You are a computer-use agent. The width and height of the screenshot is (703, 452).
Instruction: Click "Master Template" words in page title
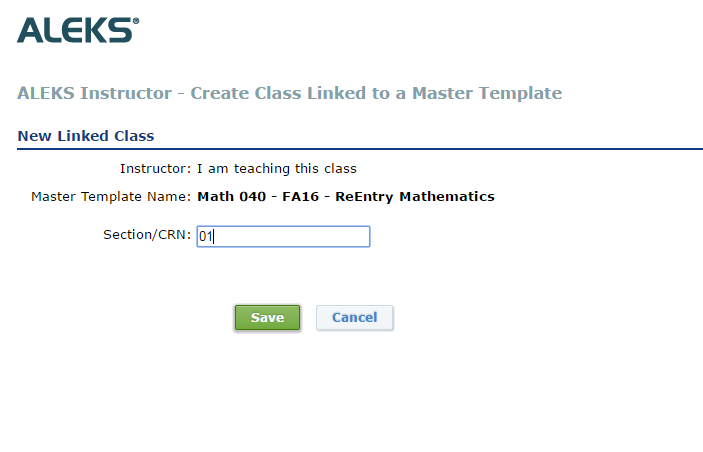pyautogui.click(x=487, y=93)
